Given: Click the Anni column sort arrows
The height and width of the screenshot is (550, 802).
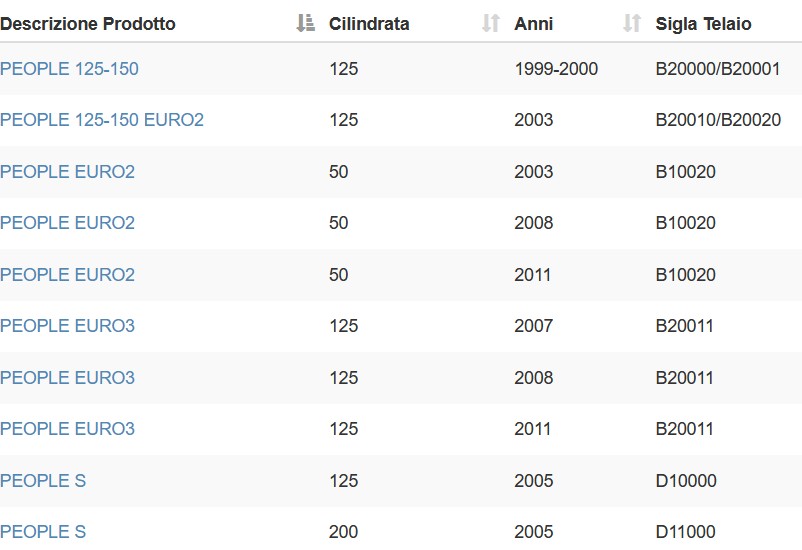Looking at the screenshot, I should coord(632,24).
